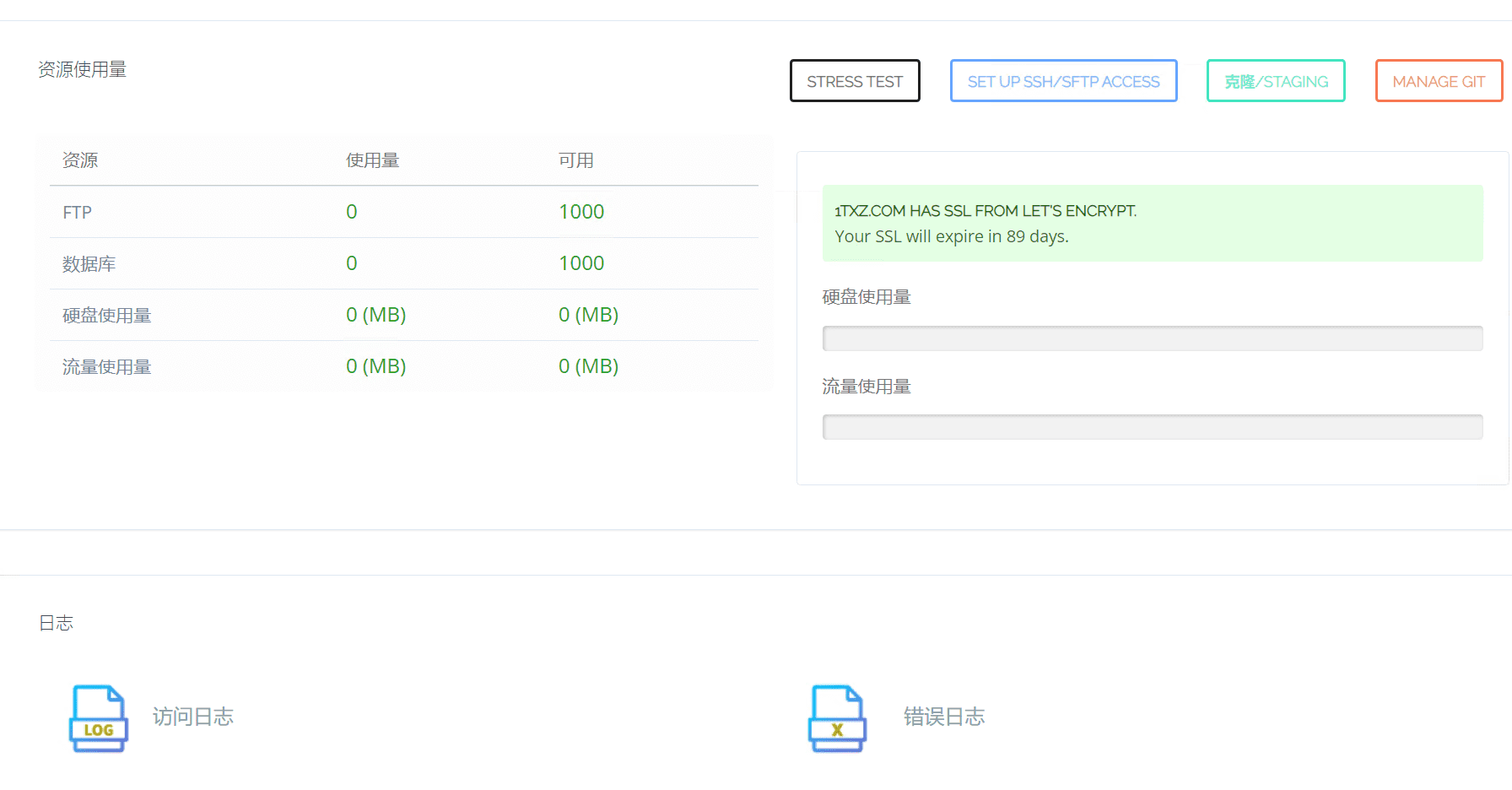Image resolution: width=1512 pixels, height=790 pixels.
Task: Click the SSL expiry notice for 1TXZ.COM
Action: (1153, 223)
